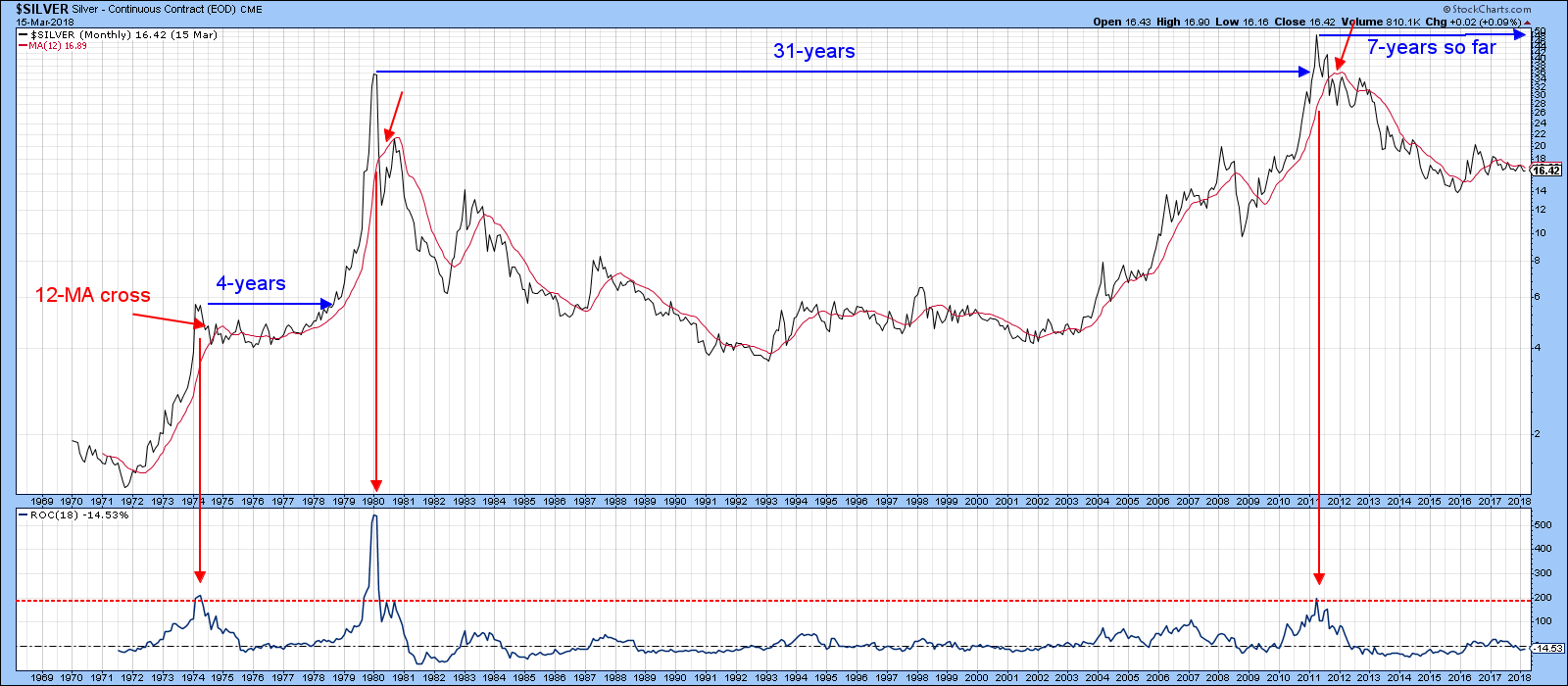This screenshot has height=686, width=1568.
Task: Click the blue arrowhead ending the 4-years arrow
Action: point(327,304)
